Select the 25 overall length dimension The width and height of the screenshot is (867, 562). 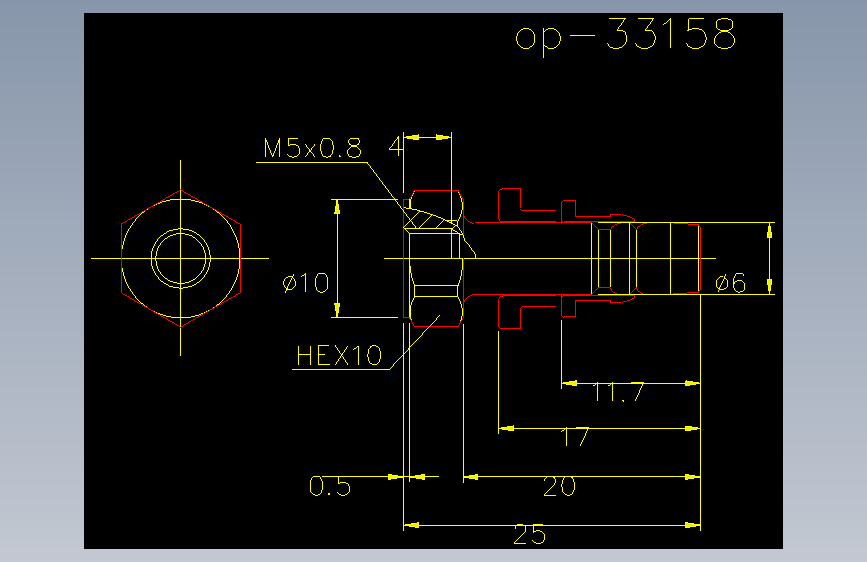pos(530,535)
